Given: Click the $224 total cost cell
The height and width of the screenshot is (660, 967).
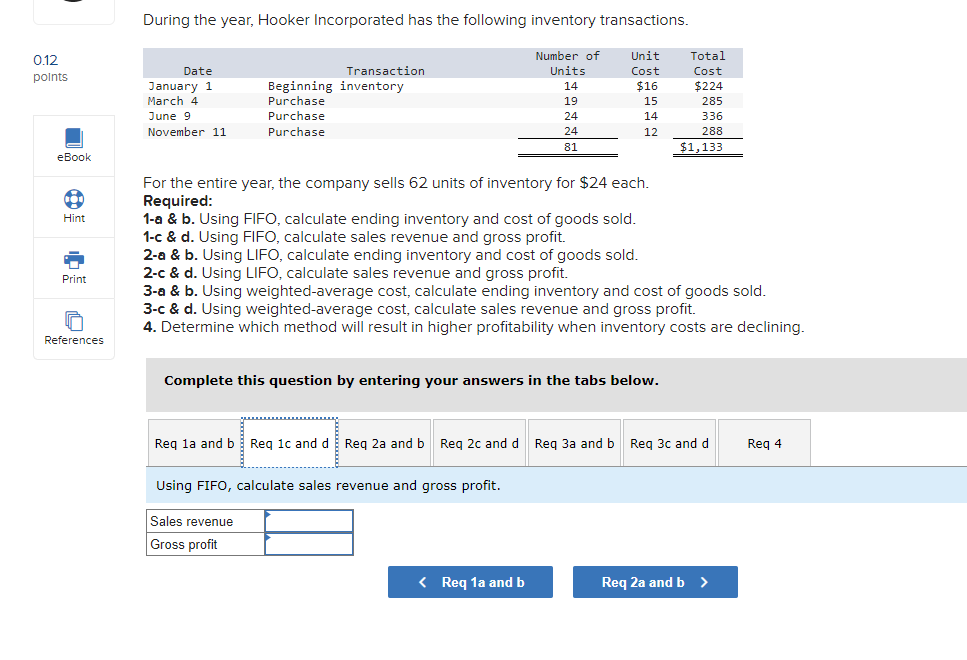Looking at the screenshot, I should pos(708,86).
